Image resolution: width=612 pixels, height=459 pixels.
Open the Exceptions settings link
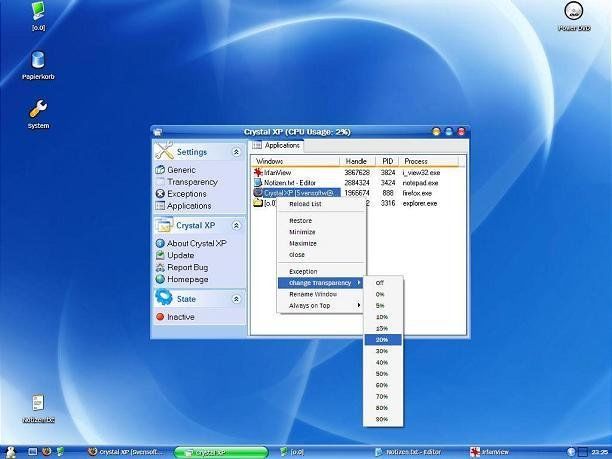pyautogui.click(x=187, y=194)
